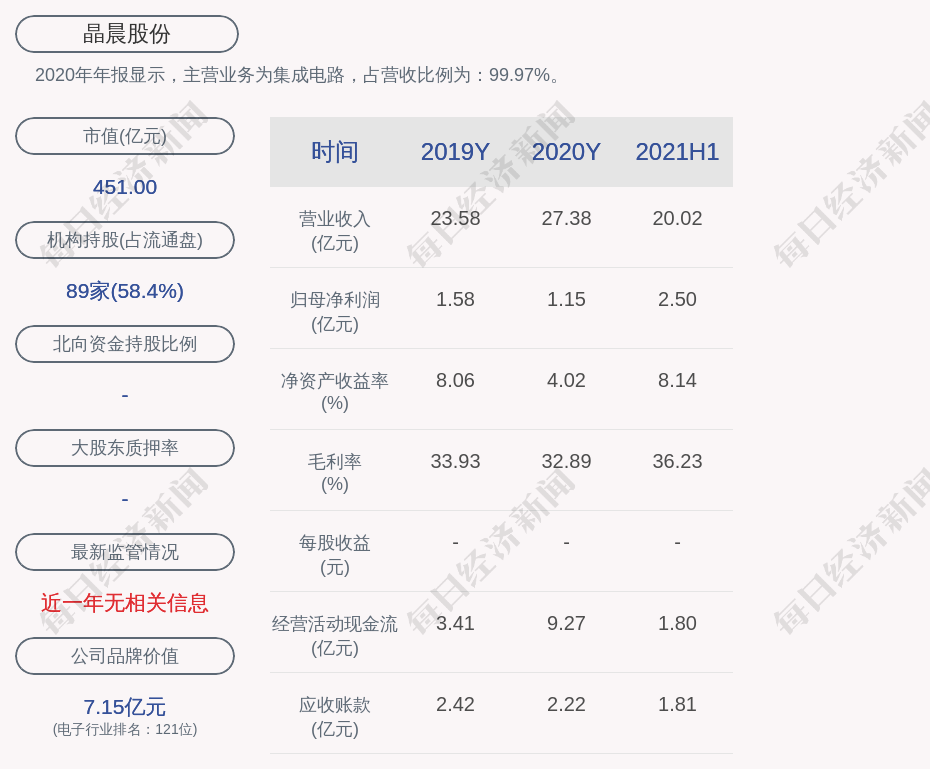Viewport: 930px width, 769px height.
Task: Click the 经营活动现金流(亿元) row label
Action: (335, 636)
